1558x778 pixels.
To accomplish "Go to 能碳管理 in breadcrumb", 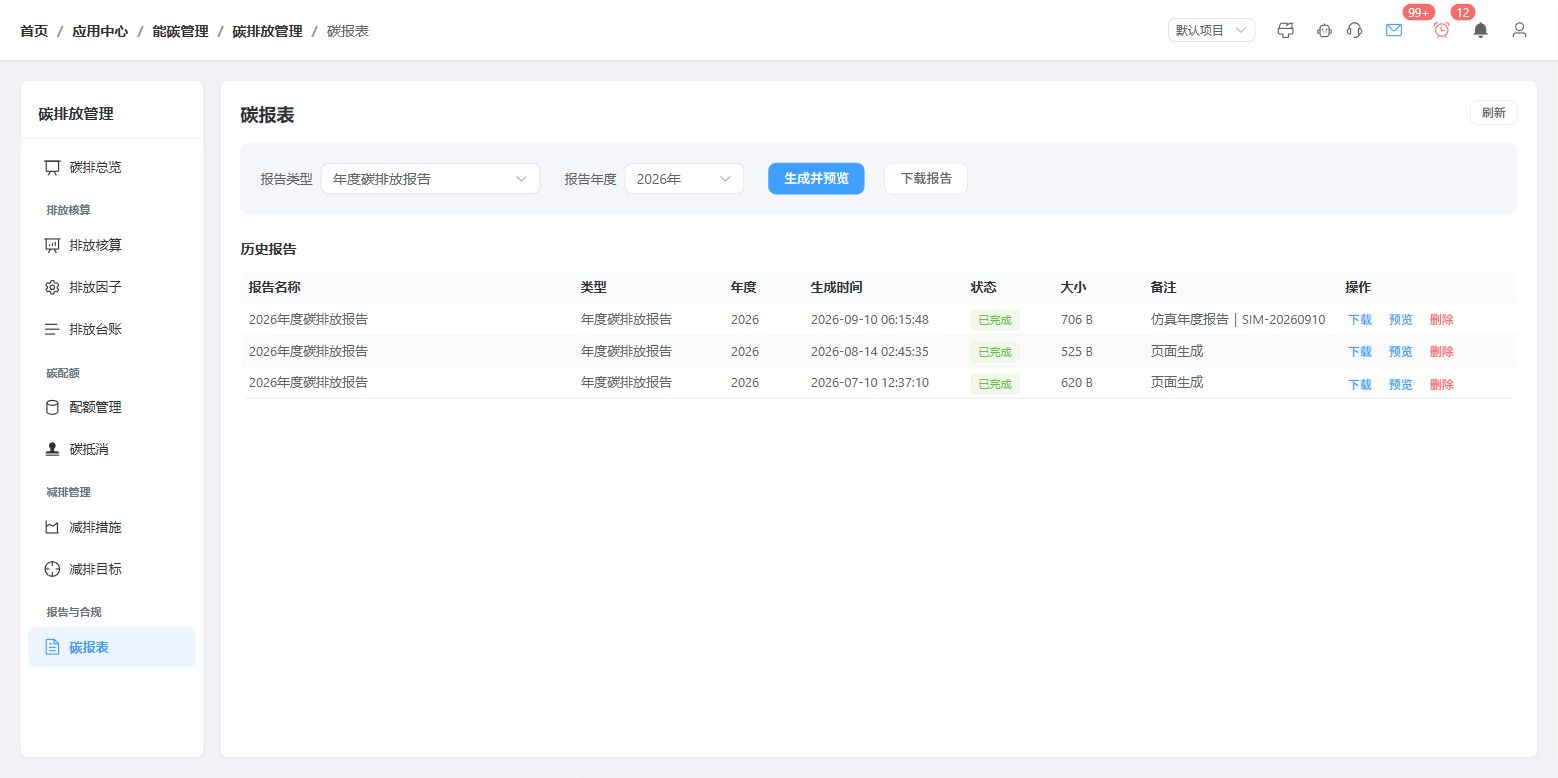I will coord(180,31).
